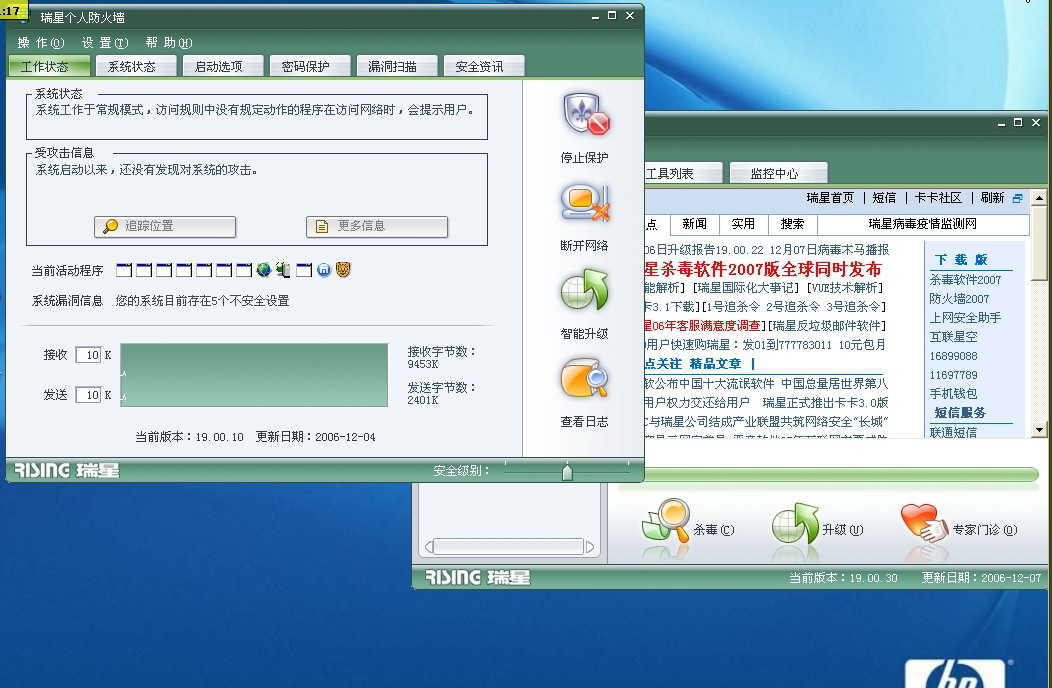
Task: Click the 06年客服满意度调查 link
Action: point(702,326)
